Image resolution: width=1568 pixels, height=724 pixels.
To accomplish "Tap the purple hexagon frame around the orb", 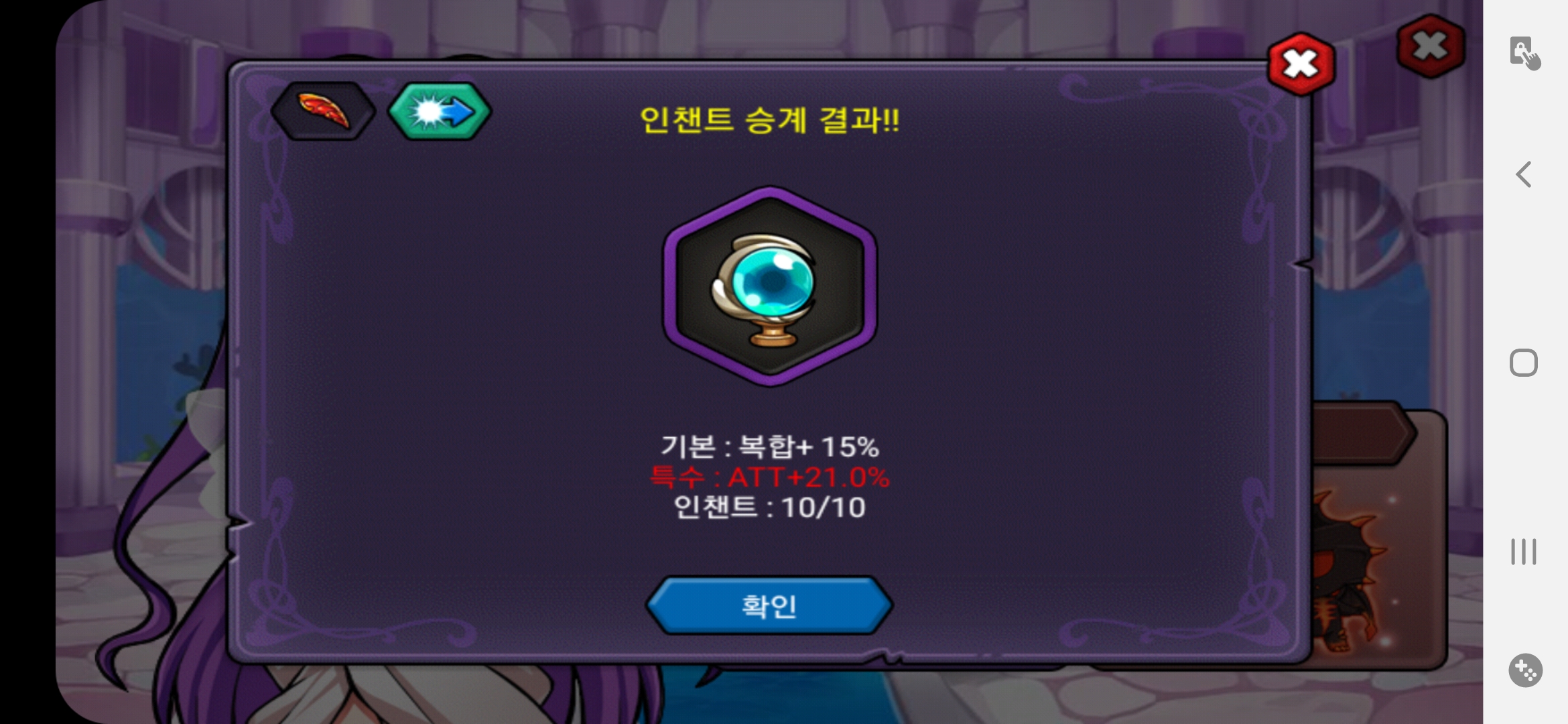I will 770,286.
